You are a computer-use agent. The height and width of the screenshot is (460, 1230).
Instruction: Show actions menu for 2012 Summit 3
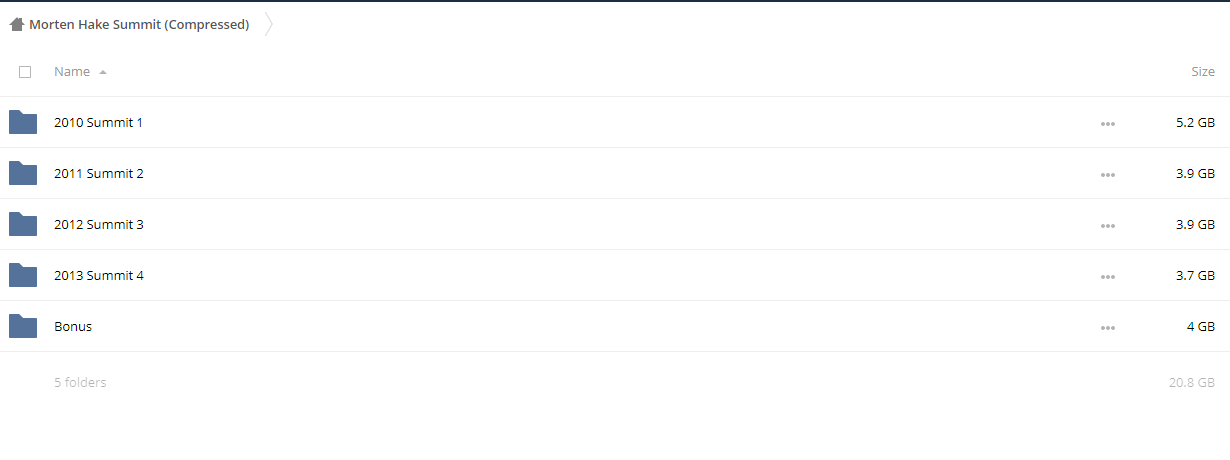(1107, 226)
